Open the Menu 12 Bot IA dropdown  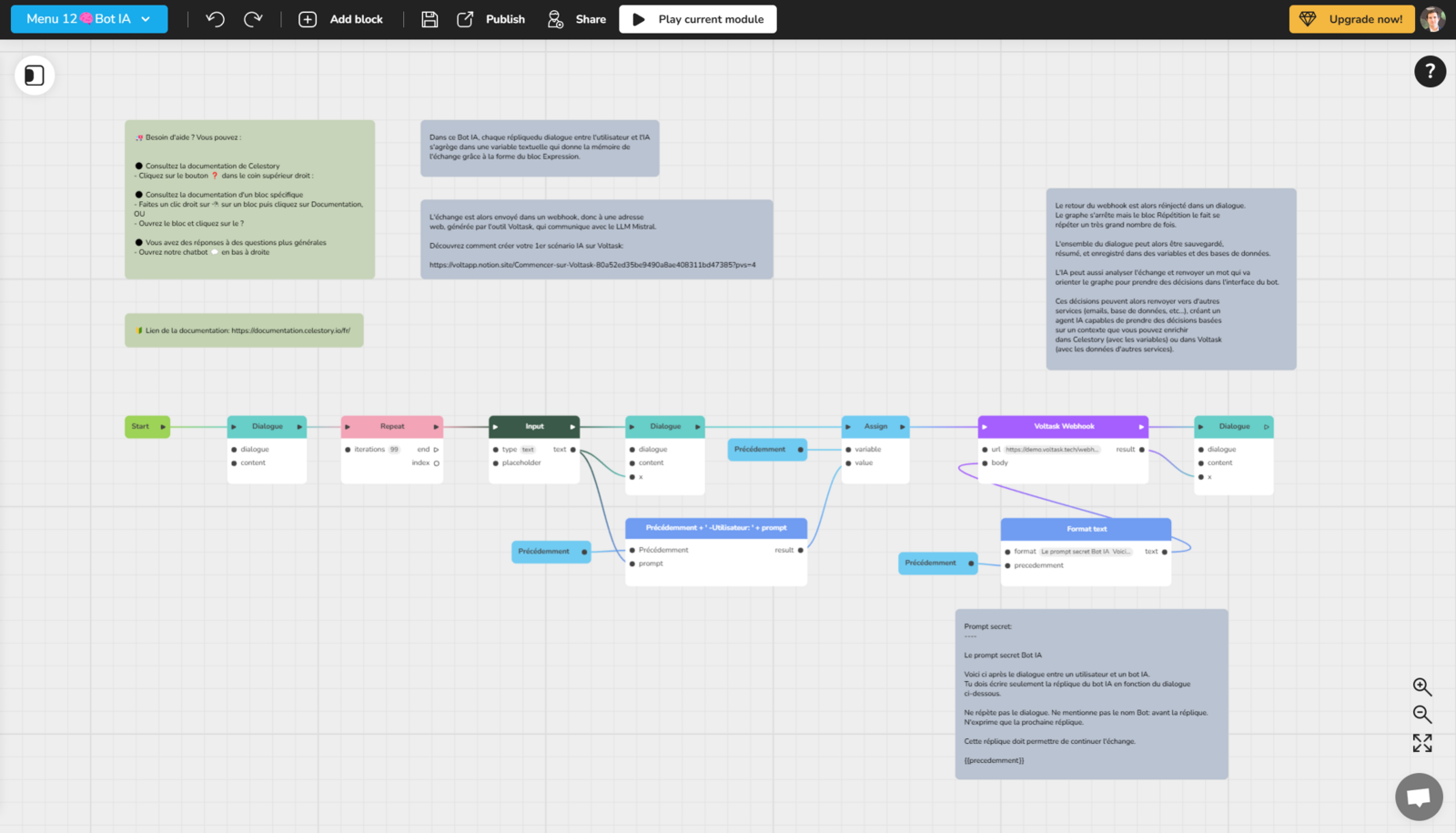point(89,19)
